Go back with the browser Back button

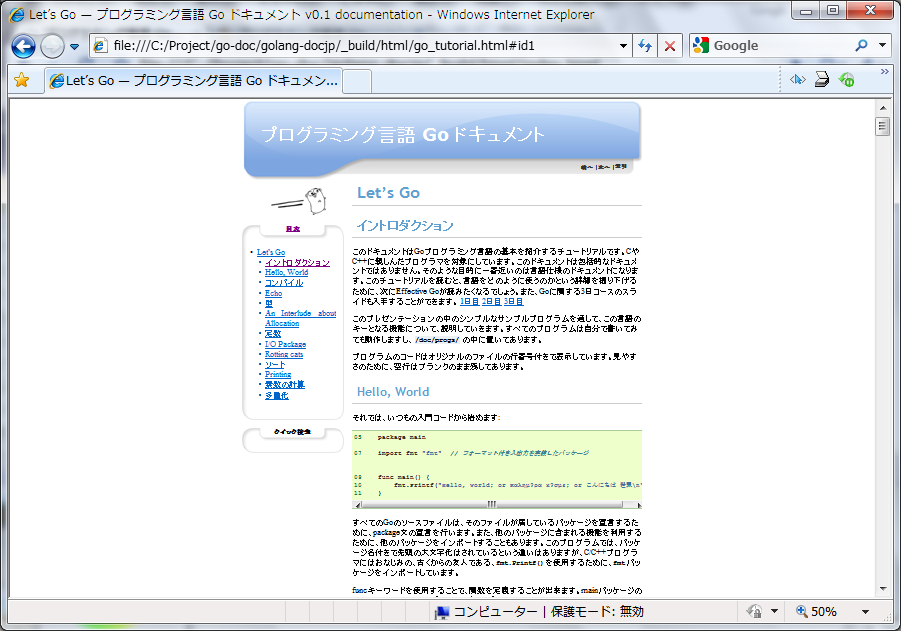[x=24, y=46]
